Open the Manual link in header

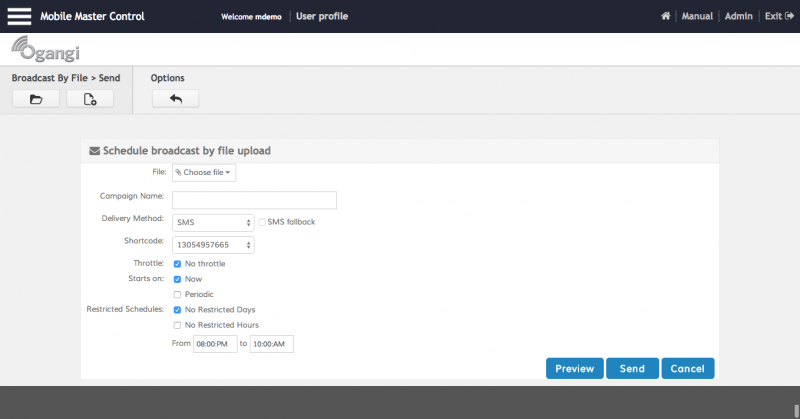coord(697,17)
